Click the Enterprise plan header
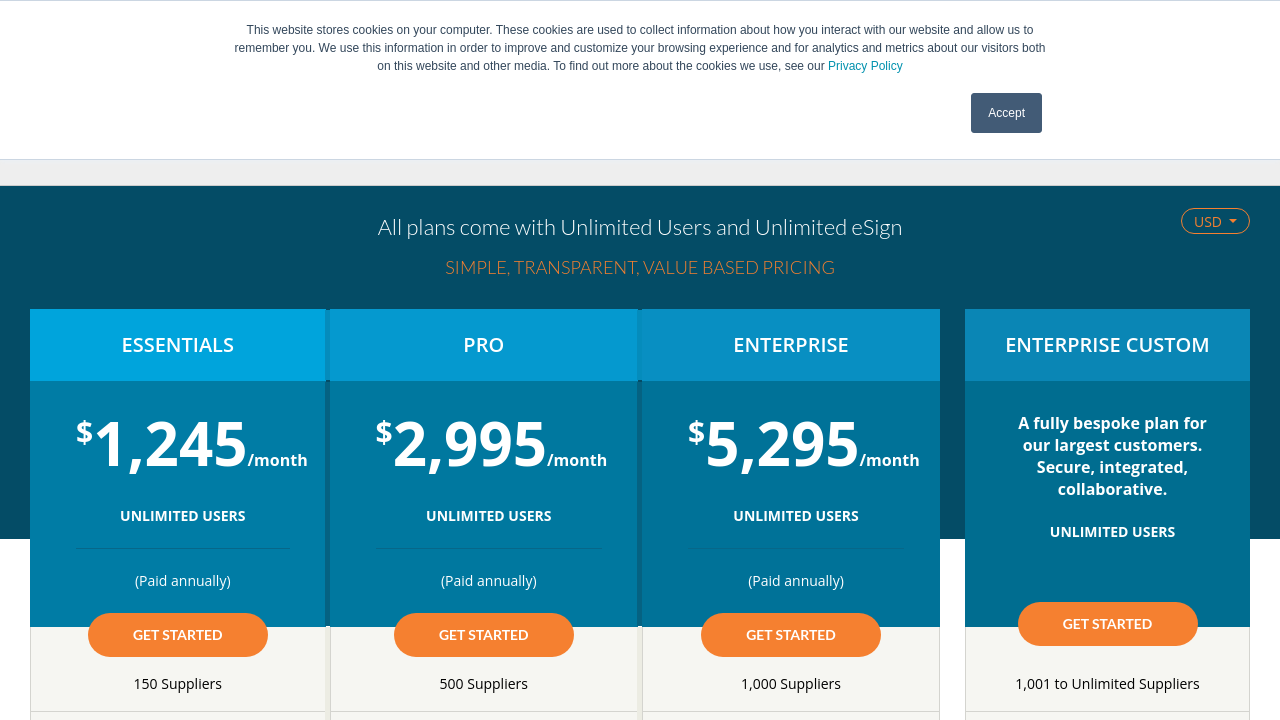Image resolution: width=1280 pixels, height=720 pixels. tap(791, 345)
